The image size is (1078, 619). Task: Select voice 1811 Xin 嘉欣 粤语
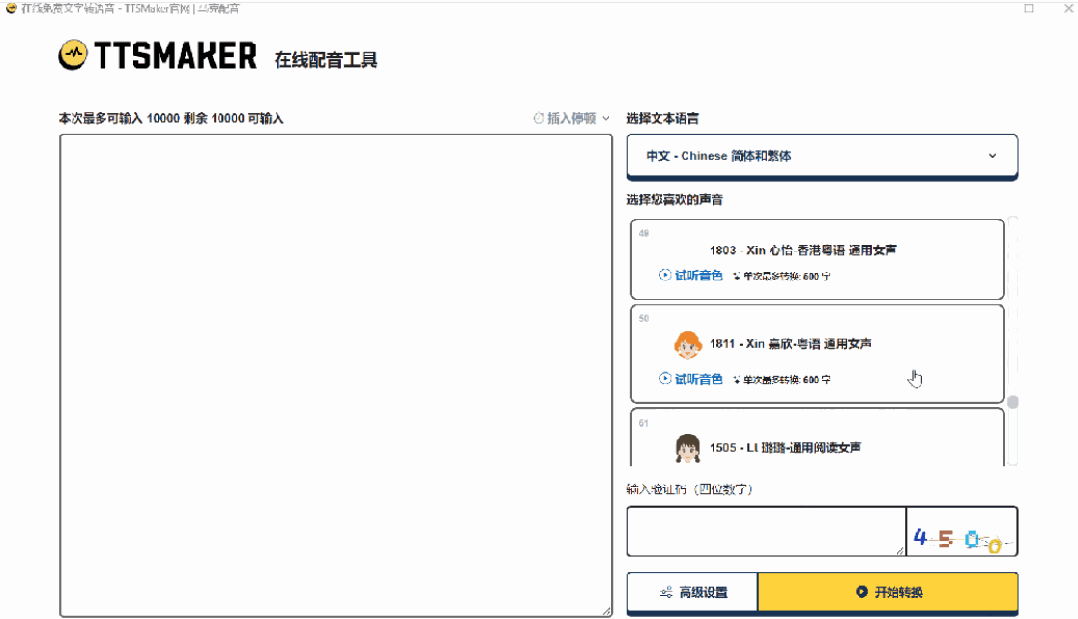point(817,354)
